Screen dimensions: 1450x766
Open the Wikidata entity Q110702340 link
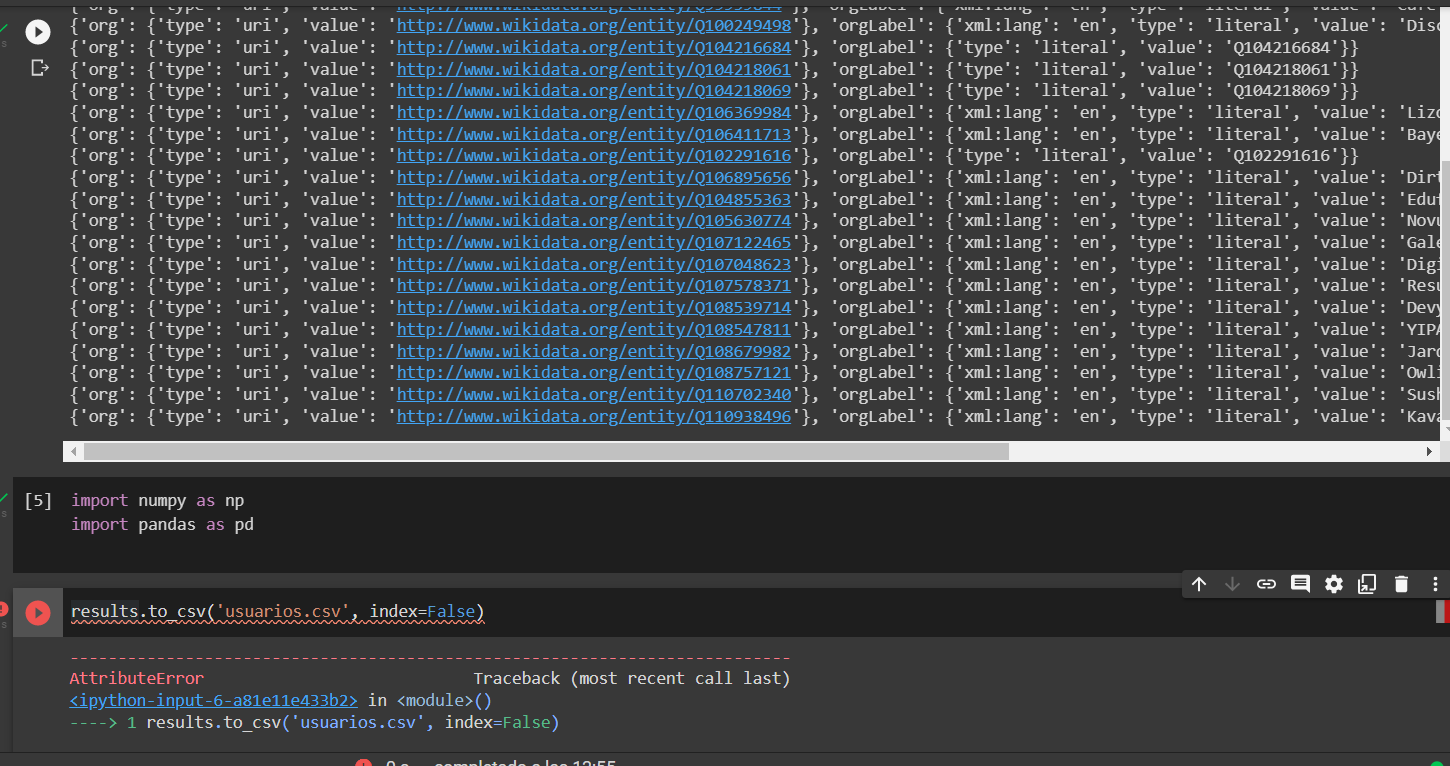(x=594, y=394)
